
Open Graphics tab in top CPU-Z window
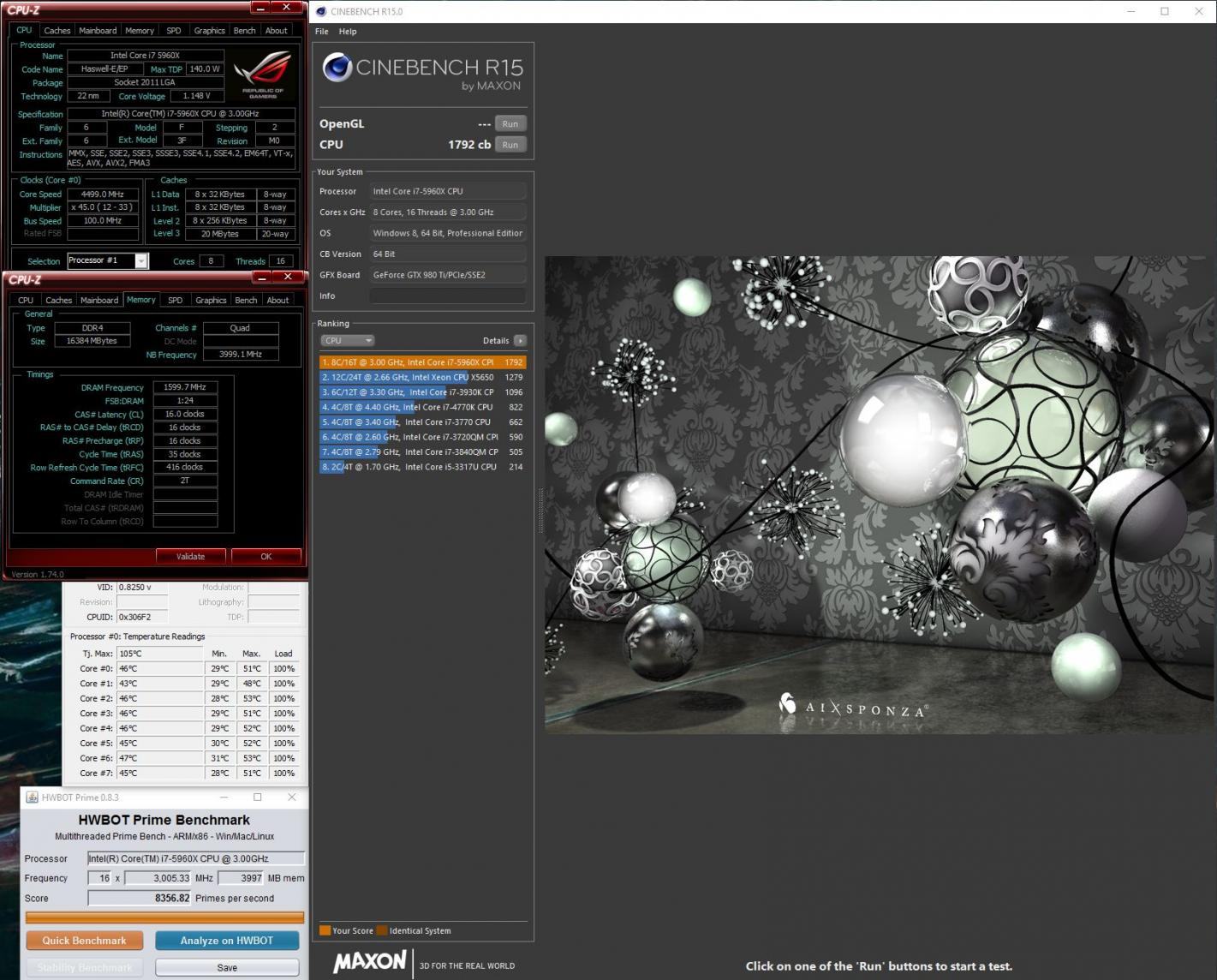click(210, 30)
